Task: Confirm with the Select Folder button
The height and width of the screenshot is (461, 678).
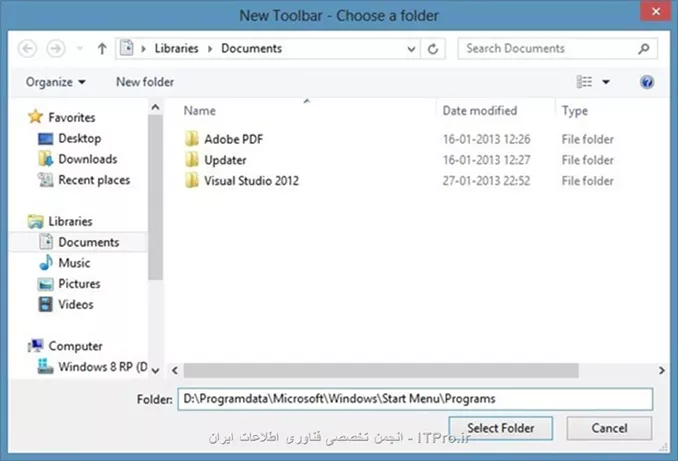Action: coord(501,428)
